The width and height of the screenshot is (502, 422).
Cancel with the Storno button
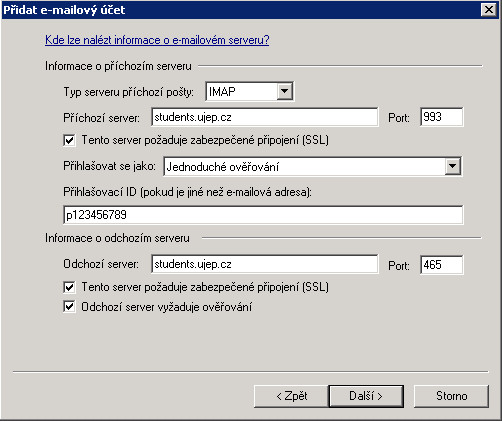click(x=451, y=396)
